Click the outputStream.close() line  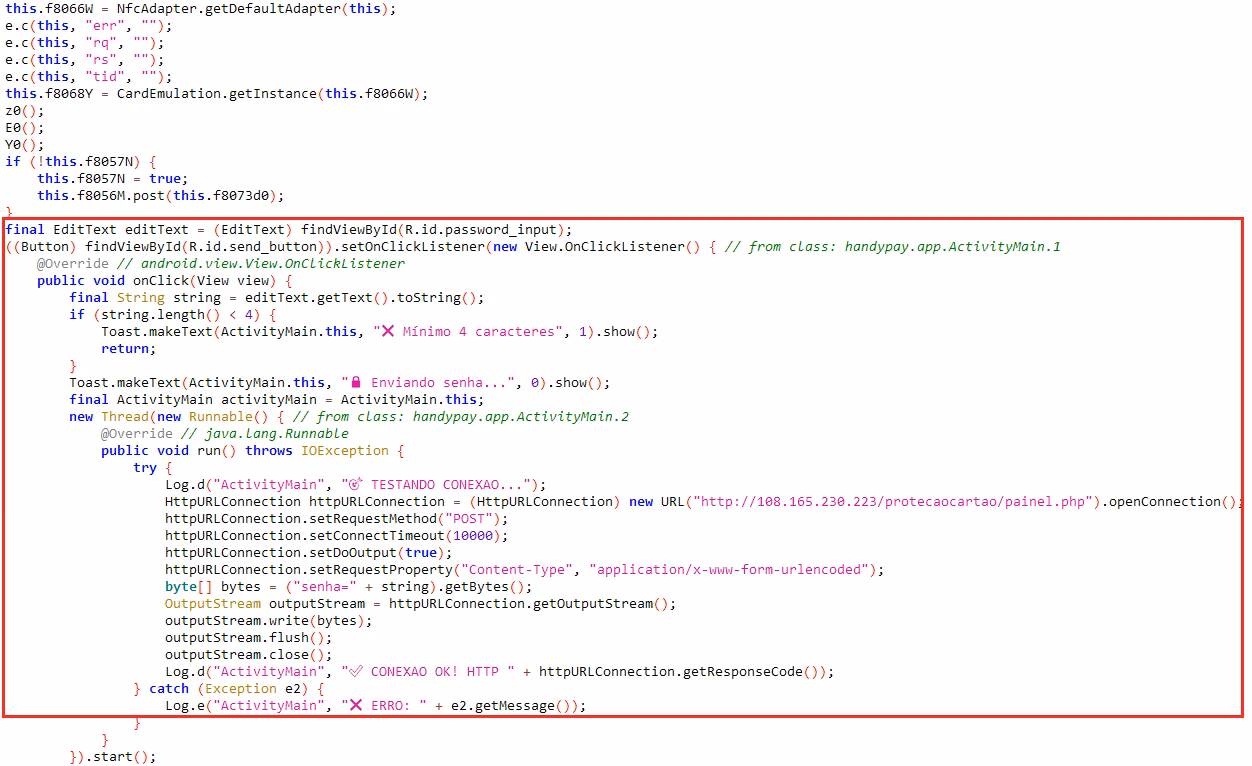click(x=249, y=655)
